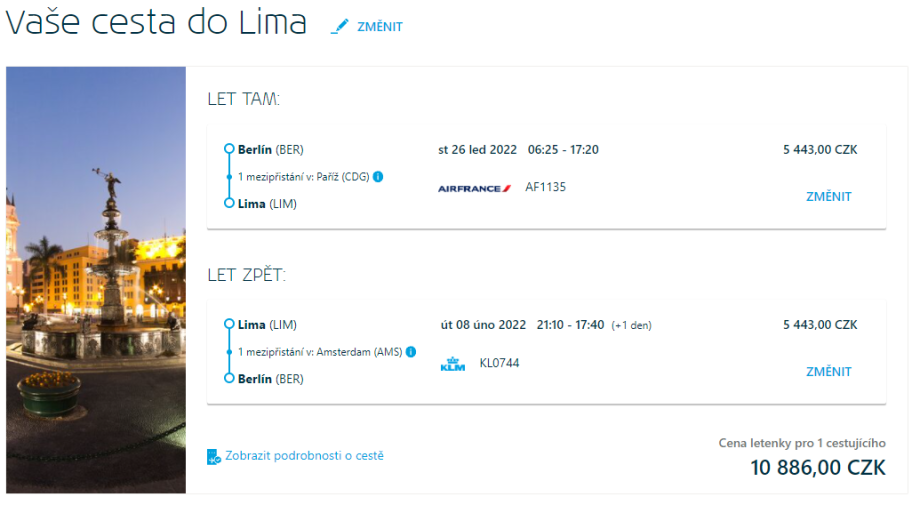This screenshot has height=505, width=920.
Task: Select the KL0744 flight number
Action: pyautogui.click(x=499, y=363)
